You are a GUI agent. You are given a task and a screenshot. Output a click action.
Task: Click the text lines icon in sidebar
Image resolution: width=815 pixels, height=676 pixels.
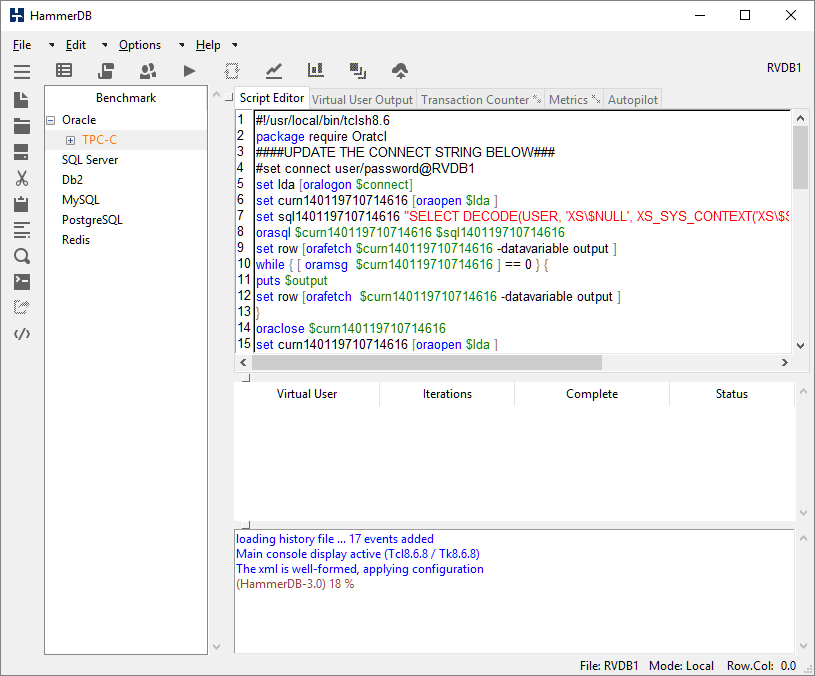(21, 230)
